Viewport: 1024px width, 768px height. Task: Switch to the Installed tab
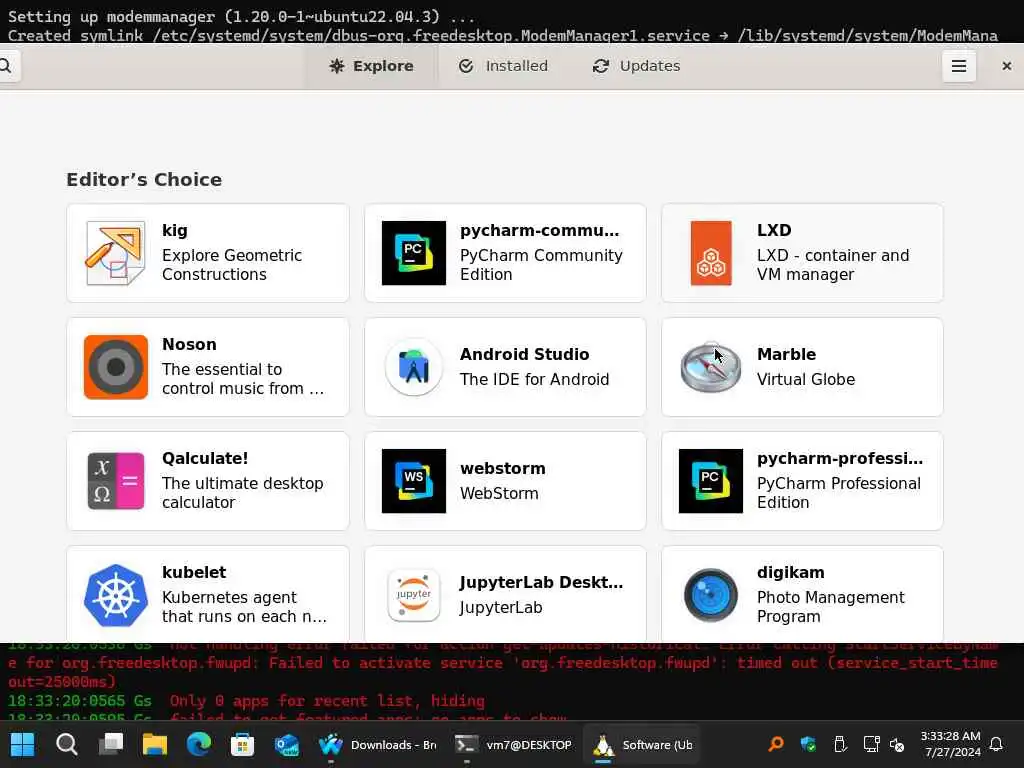(x=504, y=66)
